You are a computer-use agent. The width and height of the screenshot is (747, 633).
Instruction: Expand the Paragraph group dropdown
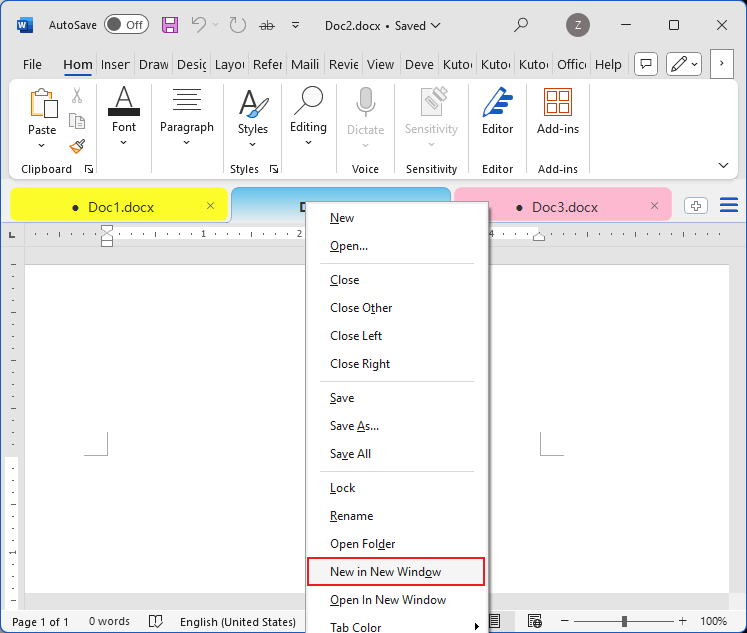click(187, 141)
